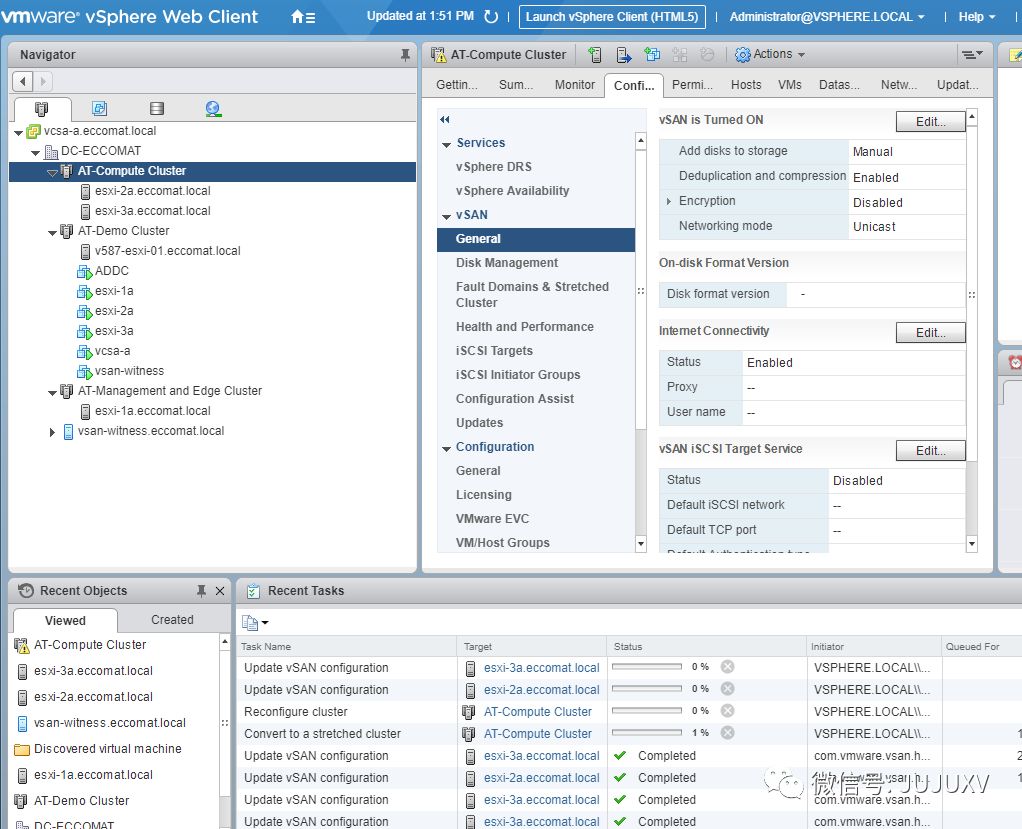Image resolution: width=1022 pixels, height=829 pixels.
Task: Open the Administrator@VSPHERE.LOCAL user menu
Action: [826, 17]
